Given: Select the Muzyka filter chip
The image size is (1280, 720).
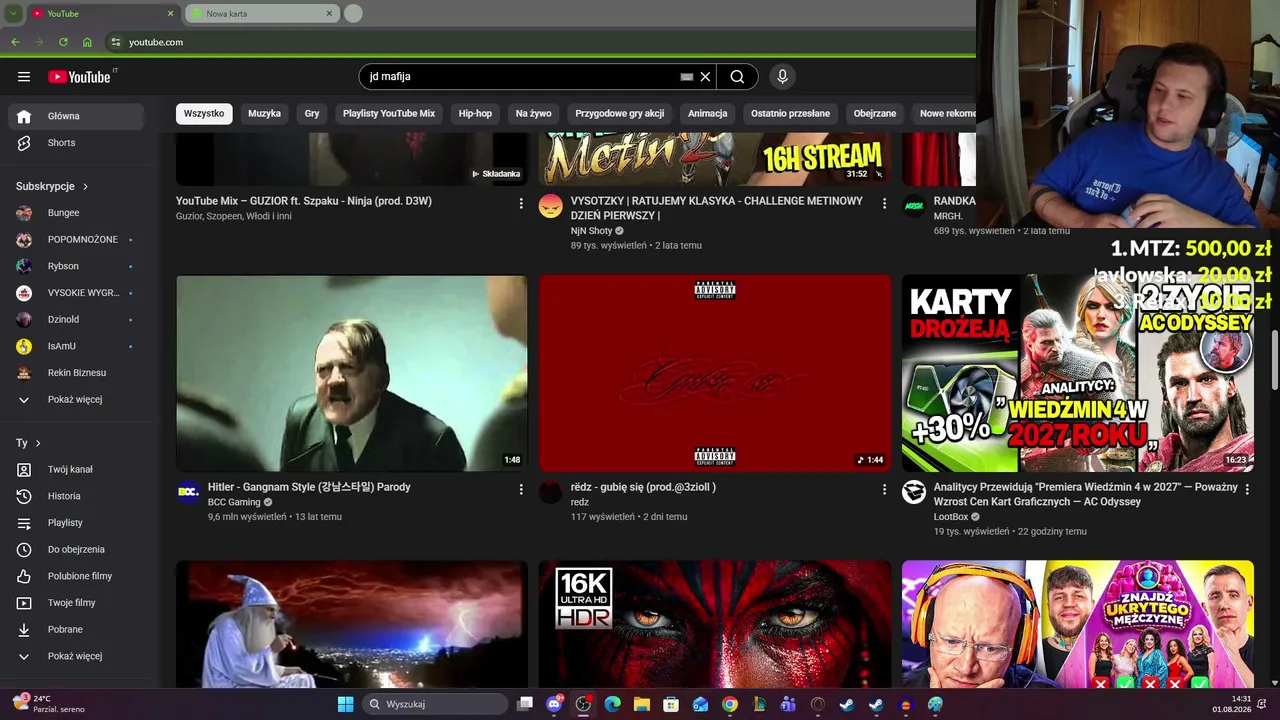Looking at the screenshot, I should 264,114.
